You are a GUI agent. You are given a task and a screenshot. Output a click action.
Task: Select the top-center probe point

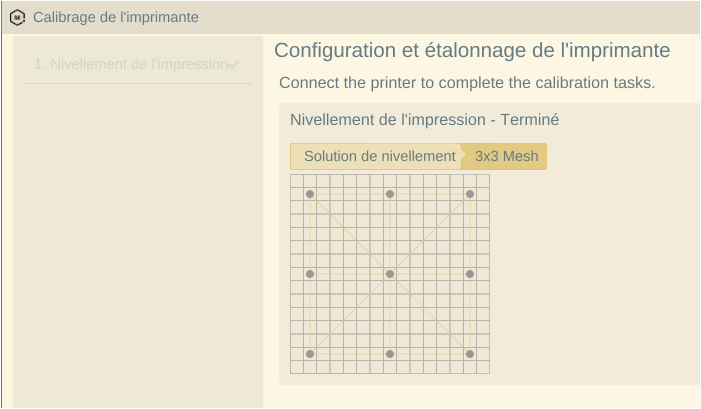coord(390,194)
